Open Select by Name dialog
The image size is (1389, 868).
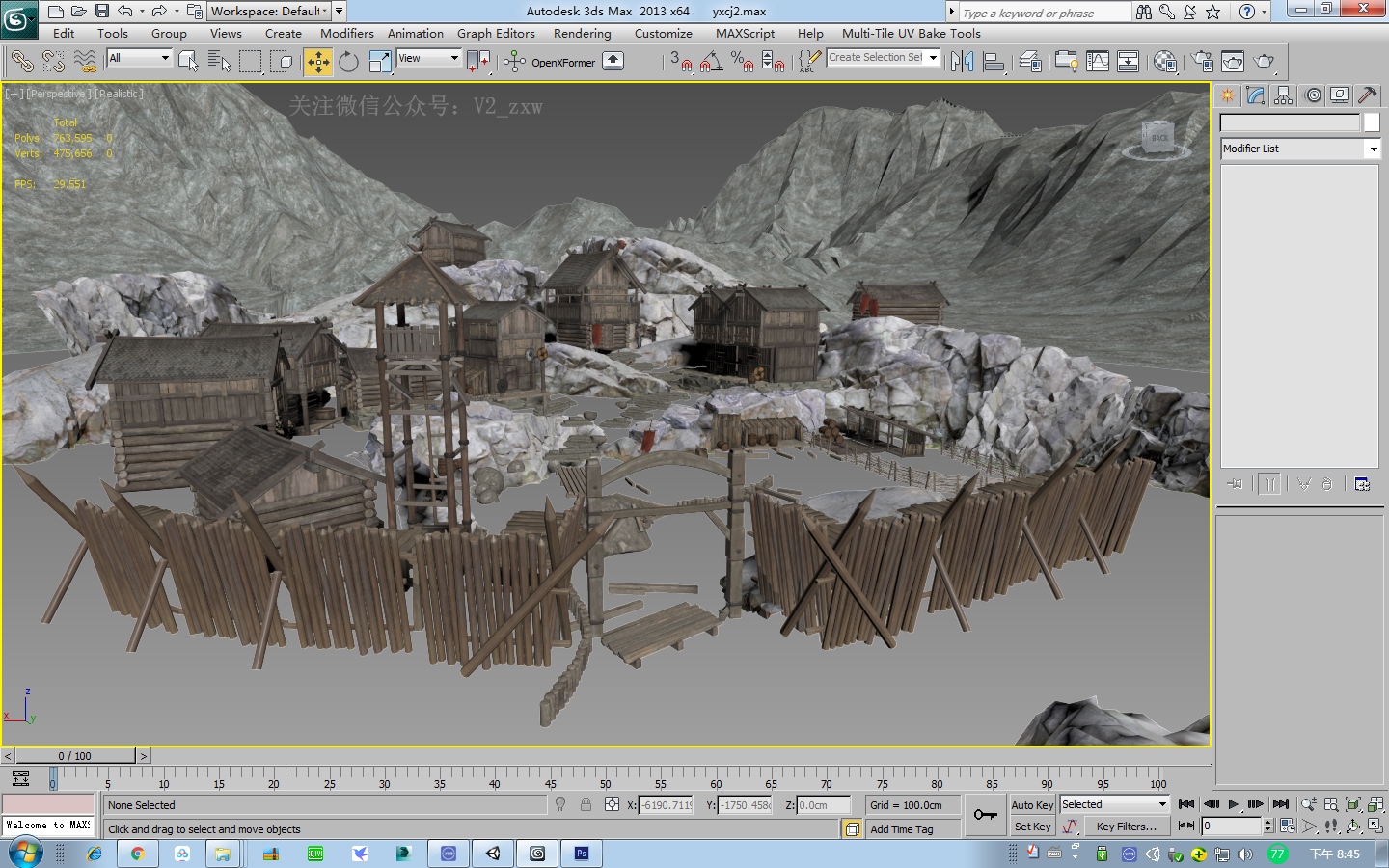(220, 62)
